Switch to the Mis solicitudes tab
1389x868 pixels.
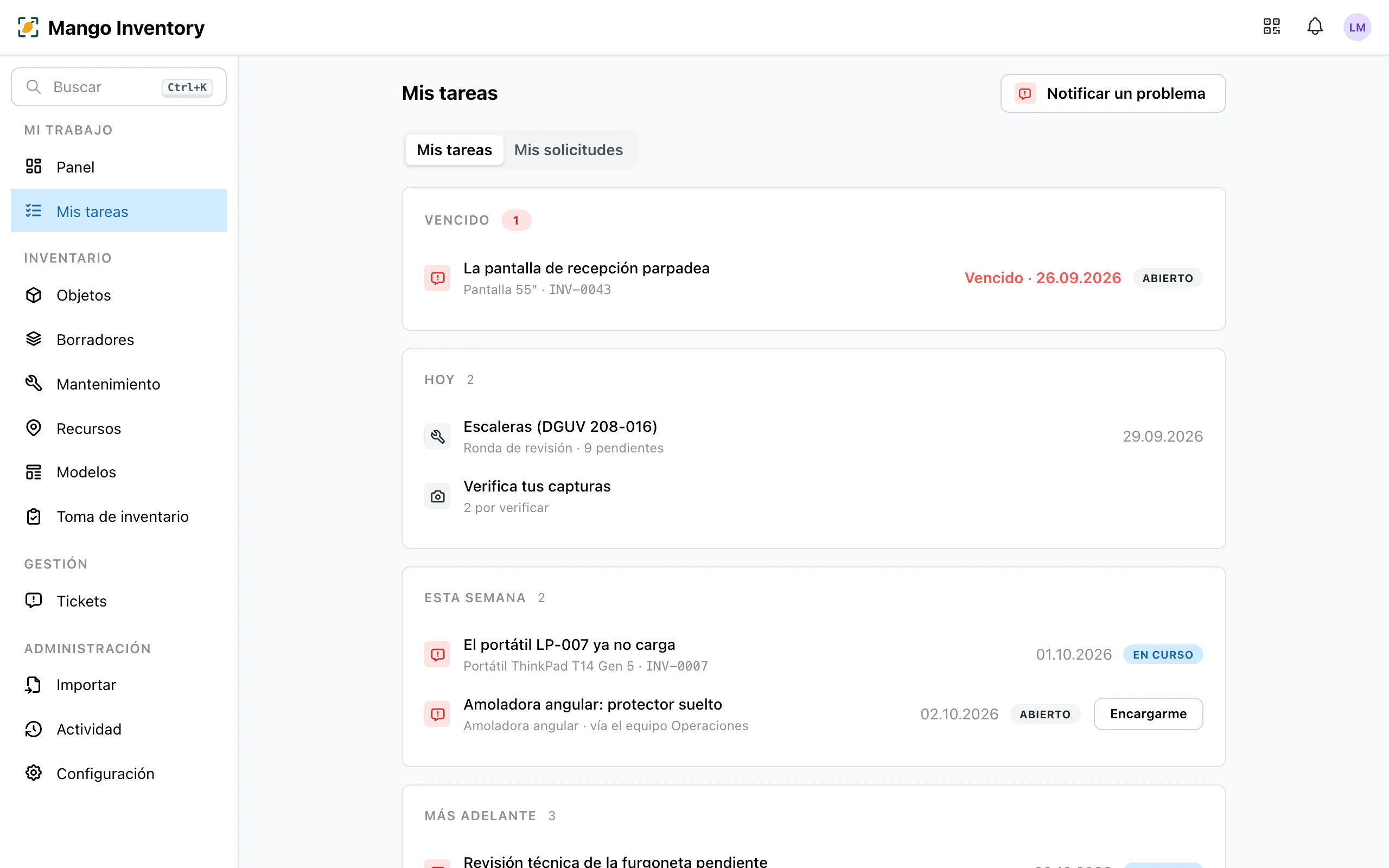(x=568, y=150)
